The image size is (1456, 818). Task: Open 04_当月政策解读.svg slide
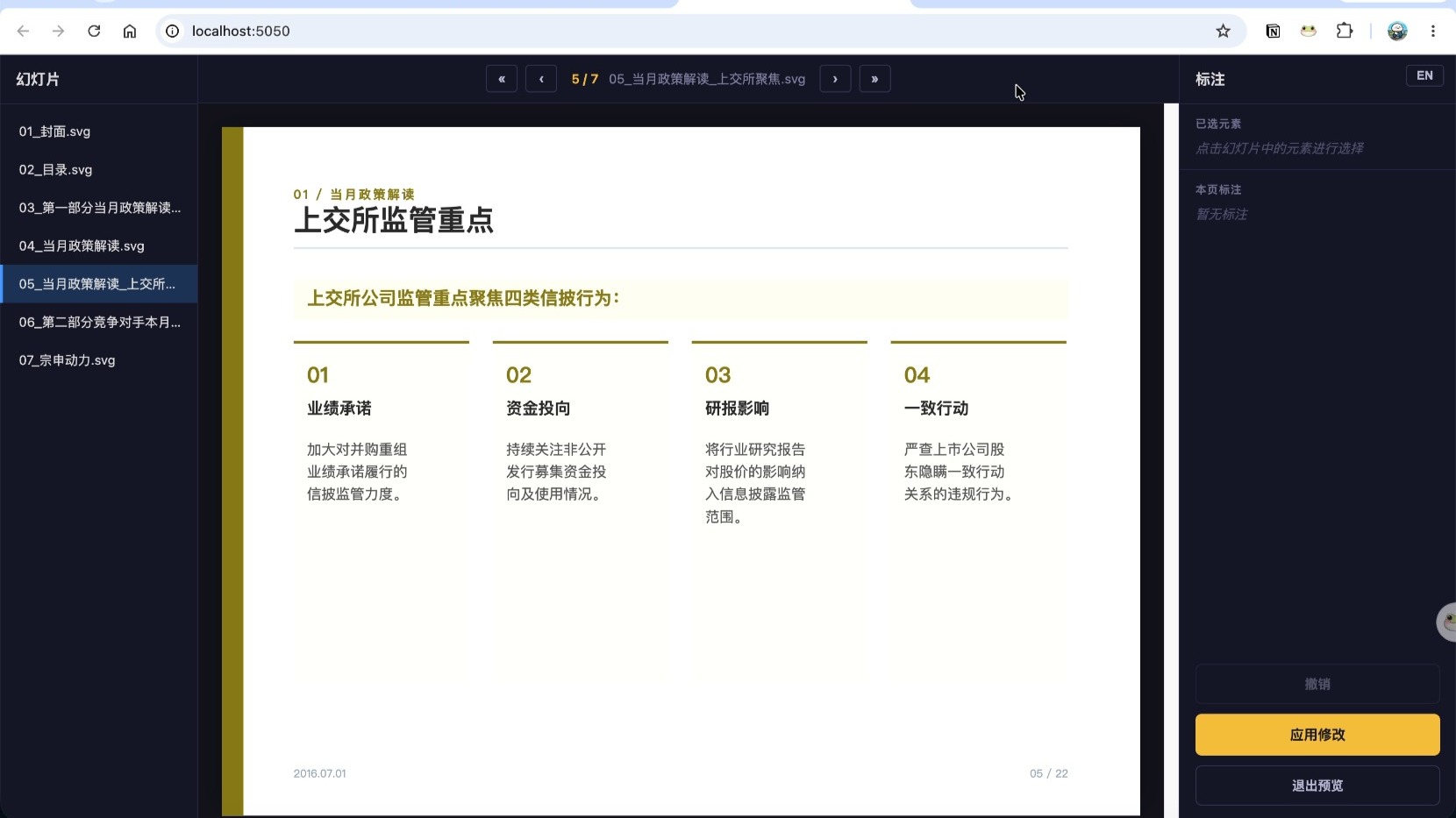[x=98, y=245]
